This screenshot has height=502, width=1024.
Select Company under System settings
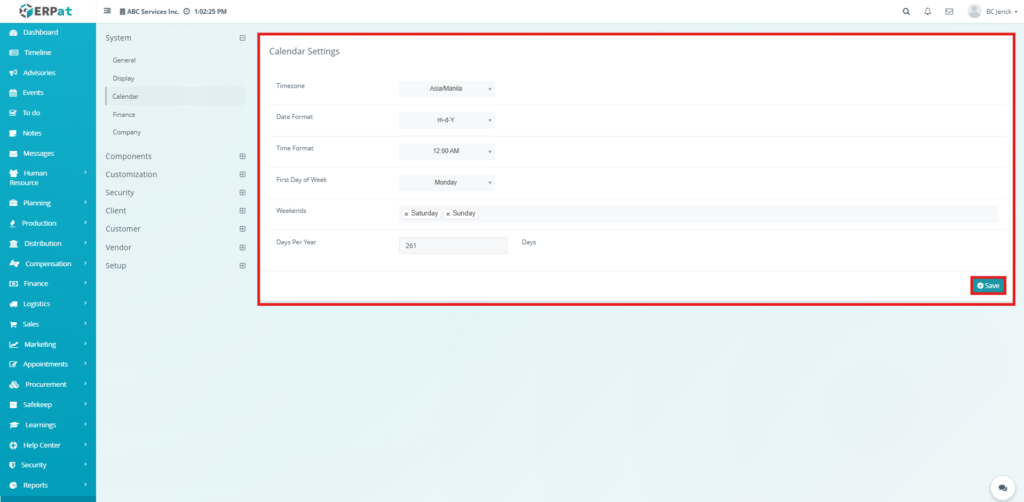point(127,133)
